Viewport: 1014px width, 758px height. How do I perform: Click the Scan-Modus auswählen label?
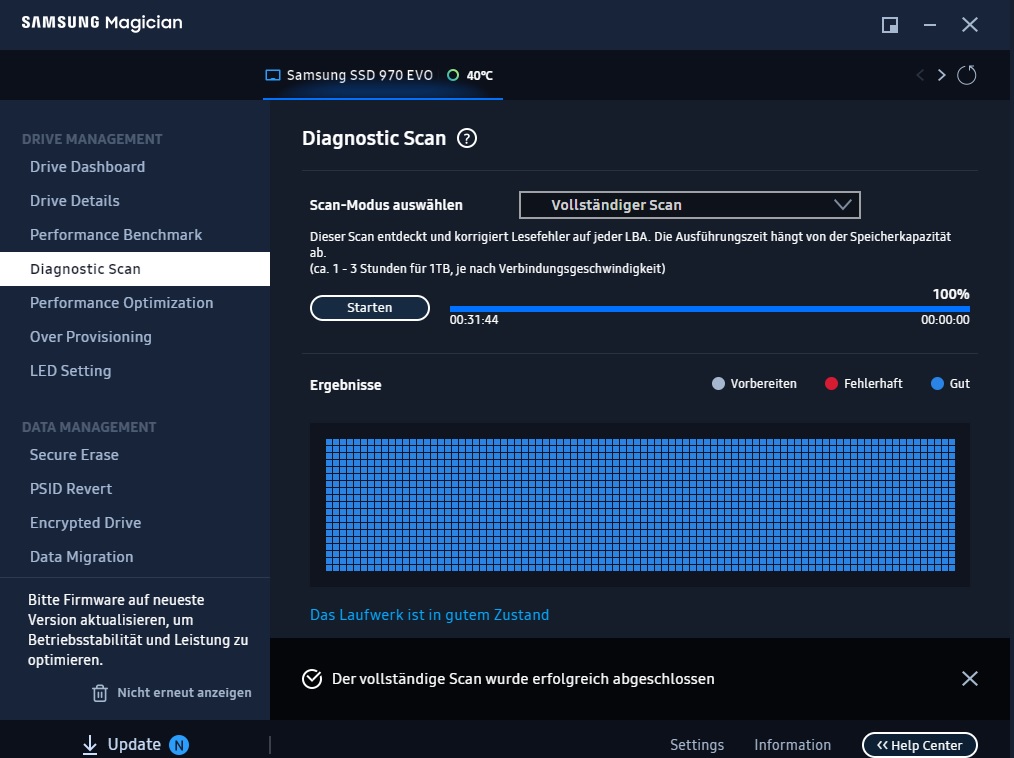coord(386,205)
